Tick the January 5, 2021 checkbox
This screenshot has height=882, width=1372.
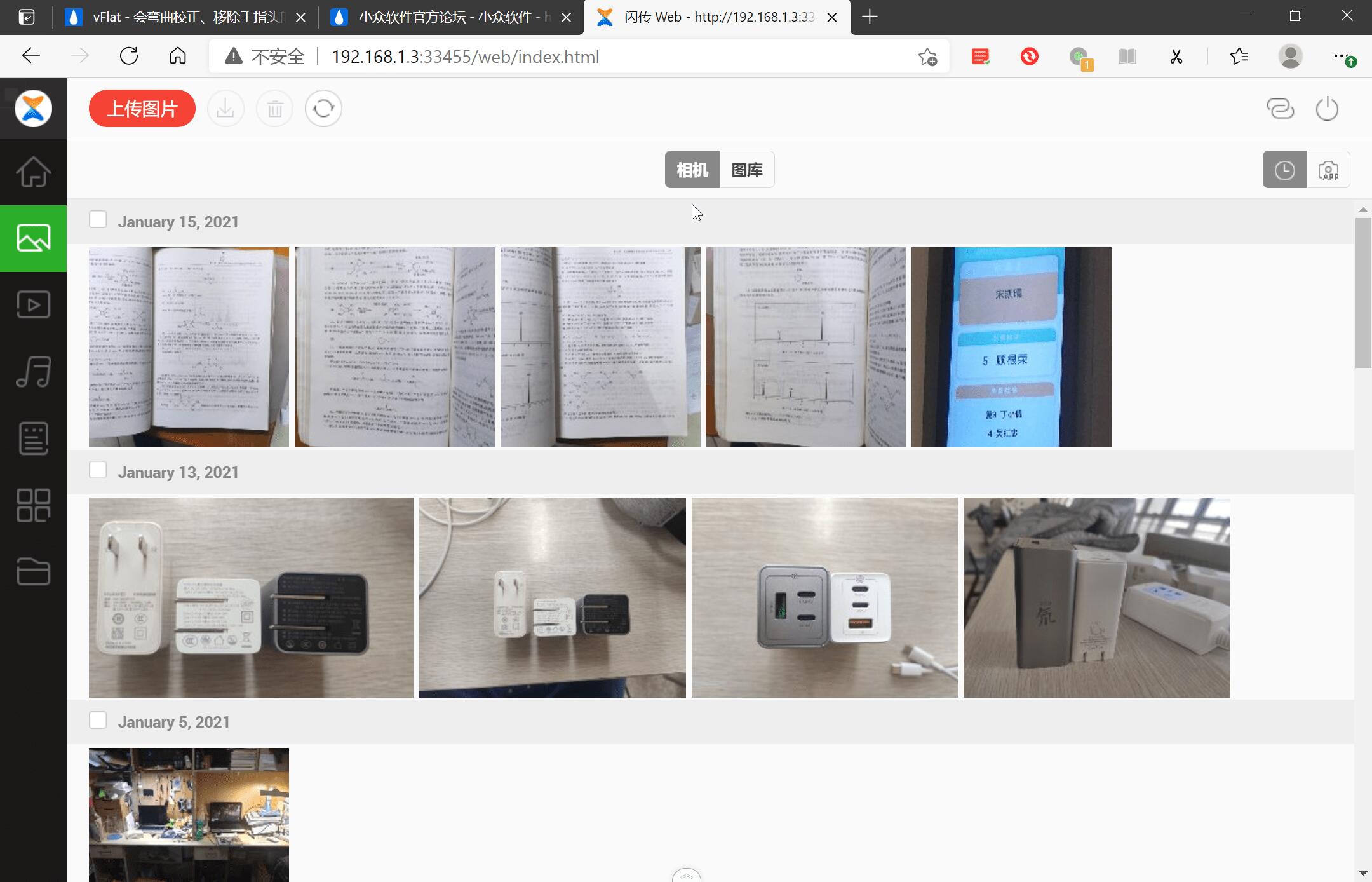pyautogui.click(x=98, y=720)
